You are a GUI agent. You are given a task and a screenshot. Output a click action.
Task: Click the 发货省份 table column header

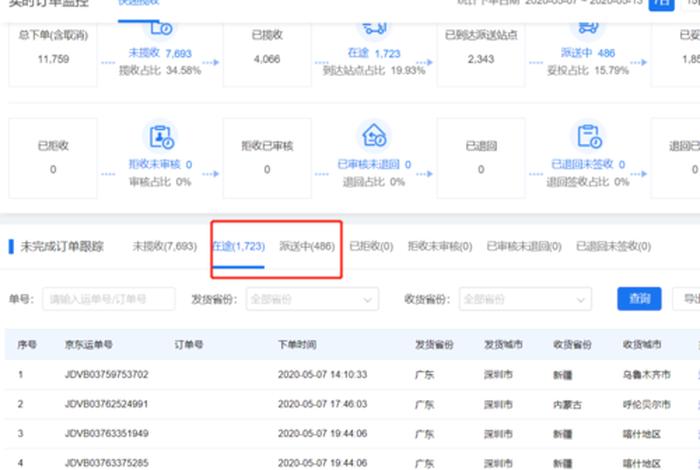click(x=434, y=345)
